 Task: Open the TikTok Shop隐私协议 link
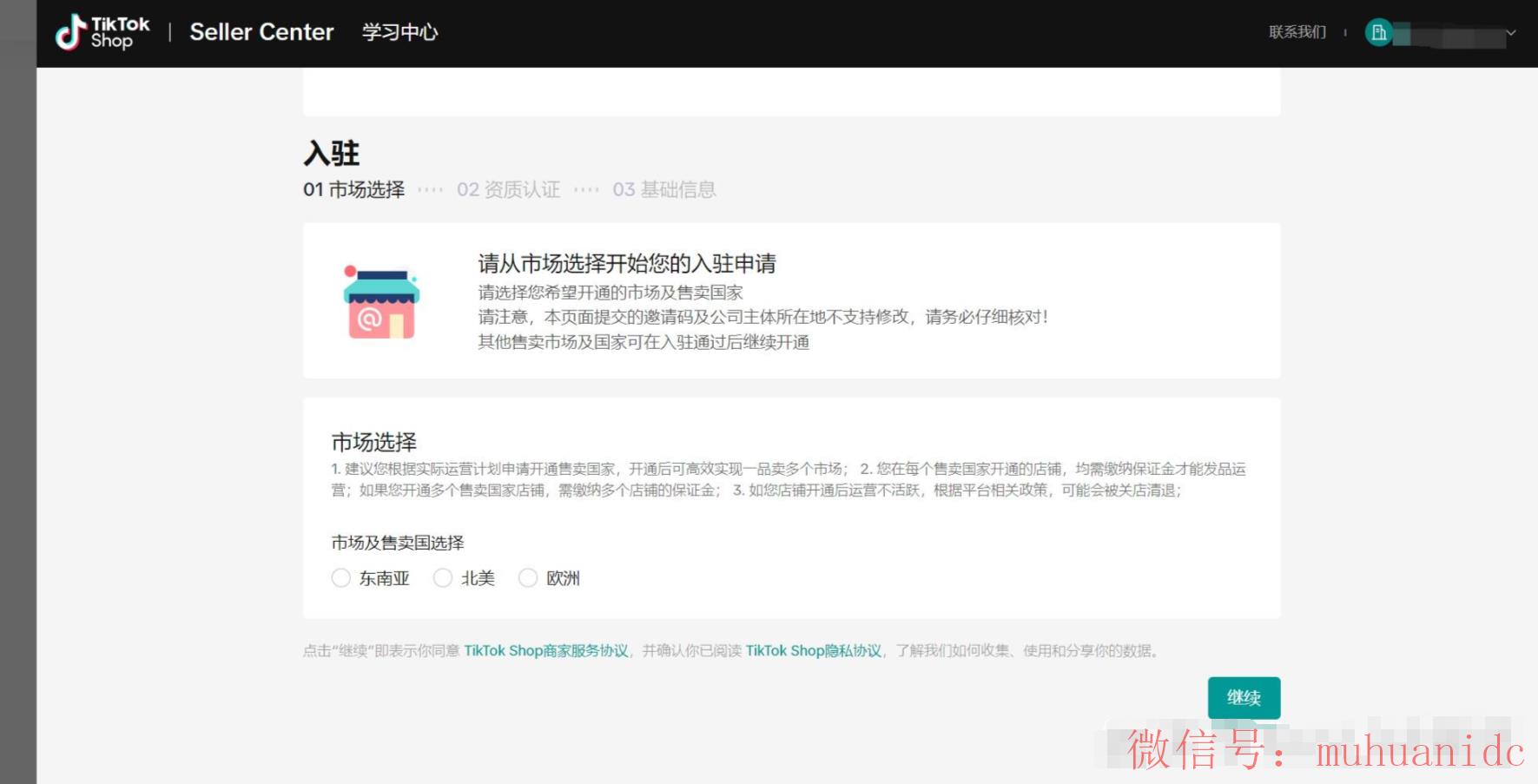point(814,651)
